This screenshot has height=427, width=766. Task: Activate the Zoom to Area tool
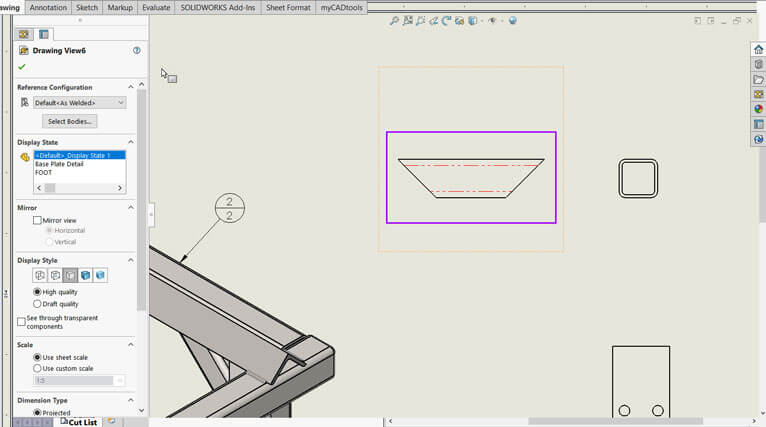[407, 21]
